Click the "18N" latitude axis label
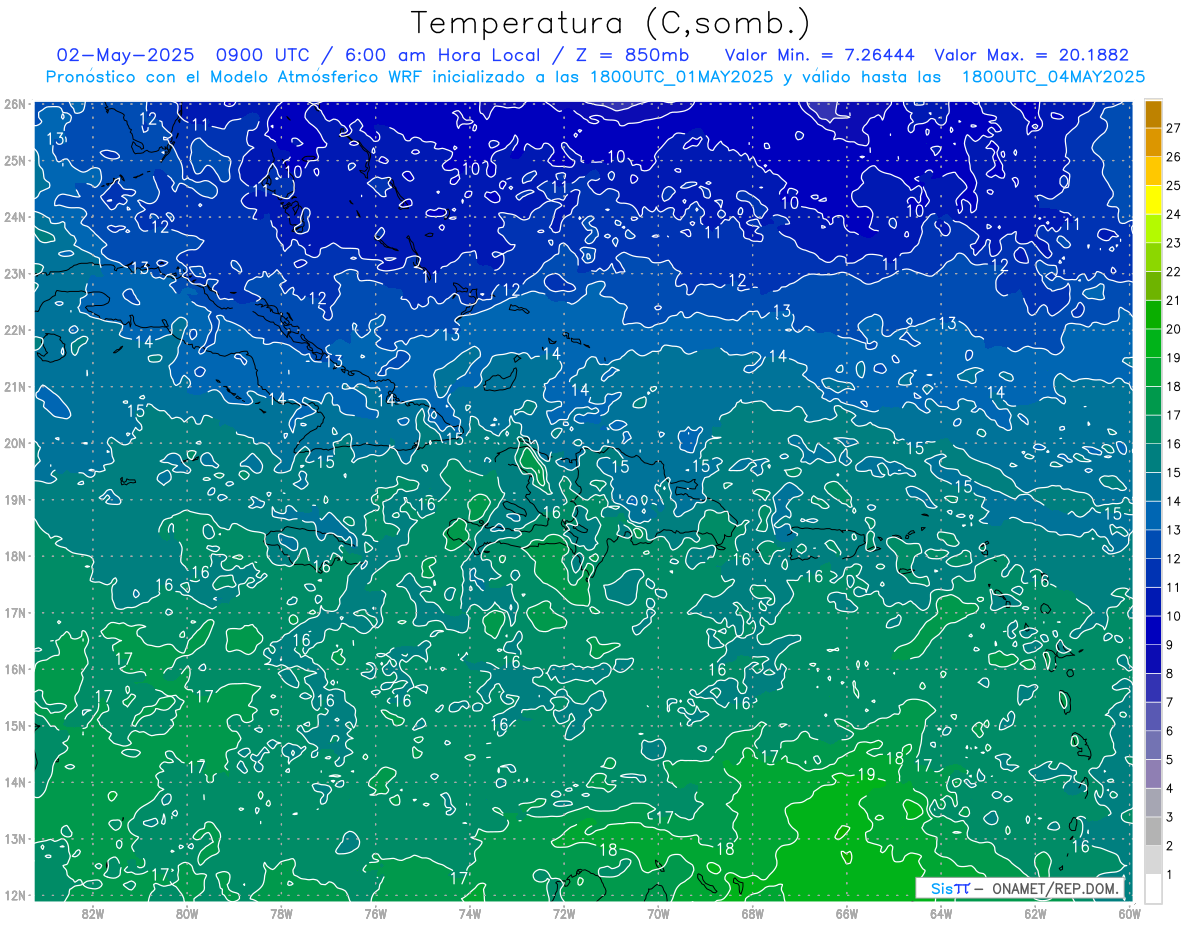Viewport: 1200px width, 927px height. (14, 556)
